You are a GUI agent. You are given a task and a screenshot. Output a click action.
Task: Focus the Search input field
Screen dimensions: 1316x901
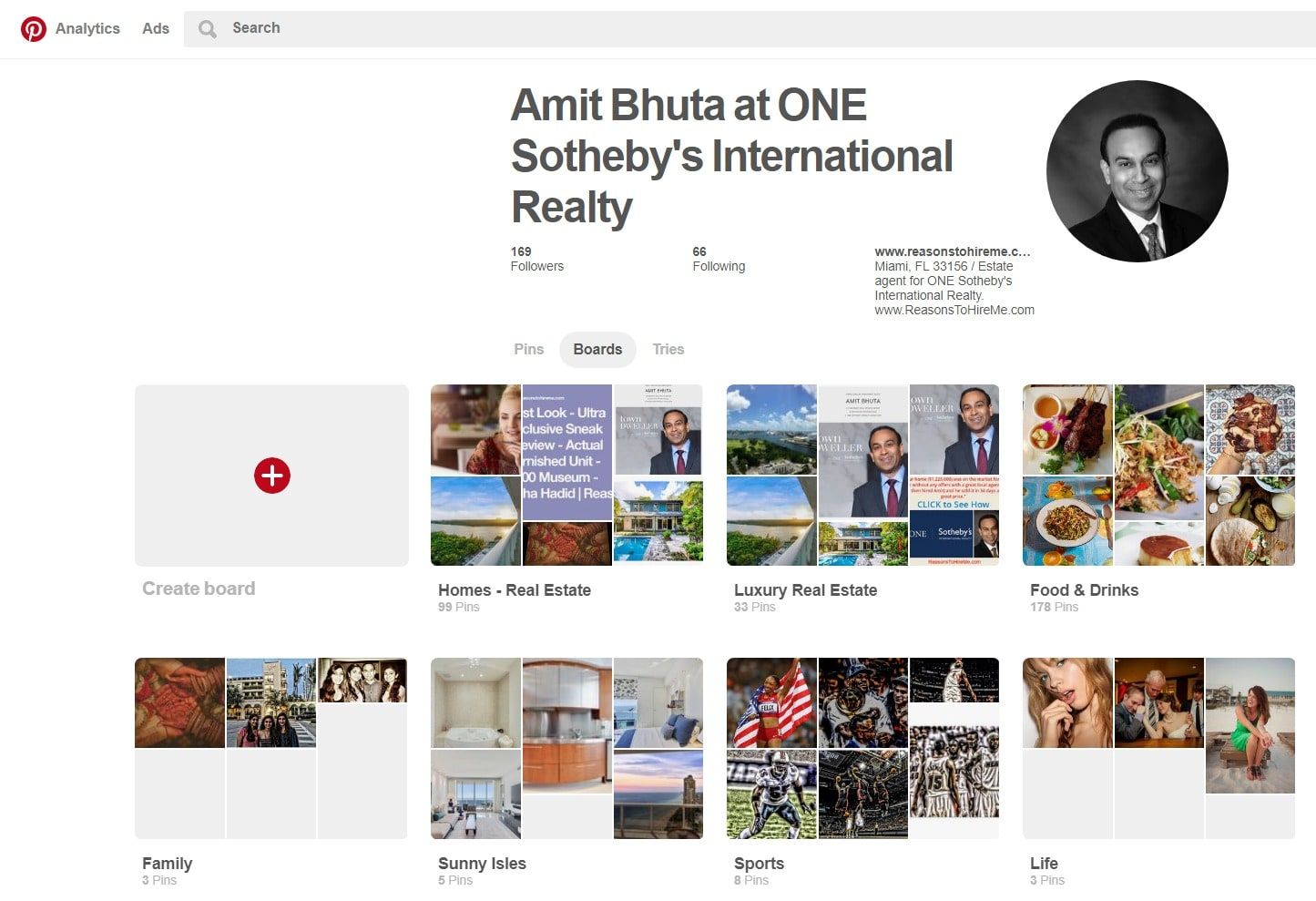tap(750, 29)
